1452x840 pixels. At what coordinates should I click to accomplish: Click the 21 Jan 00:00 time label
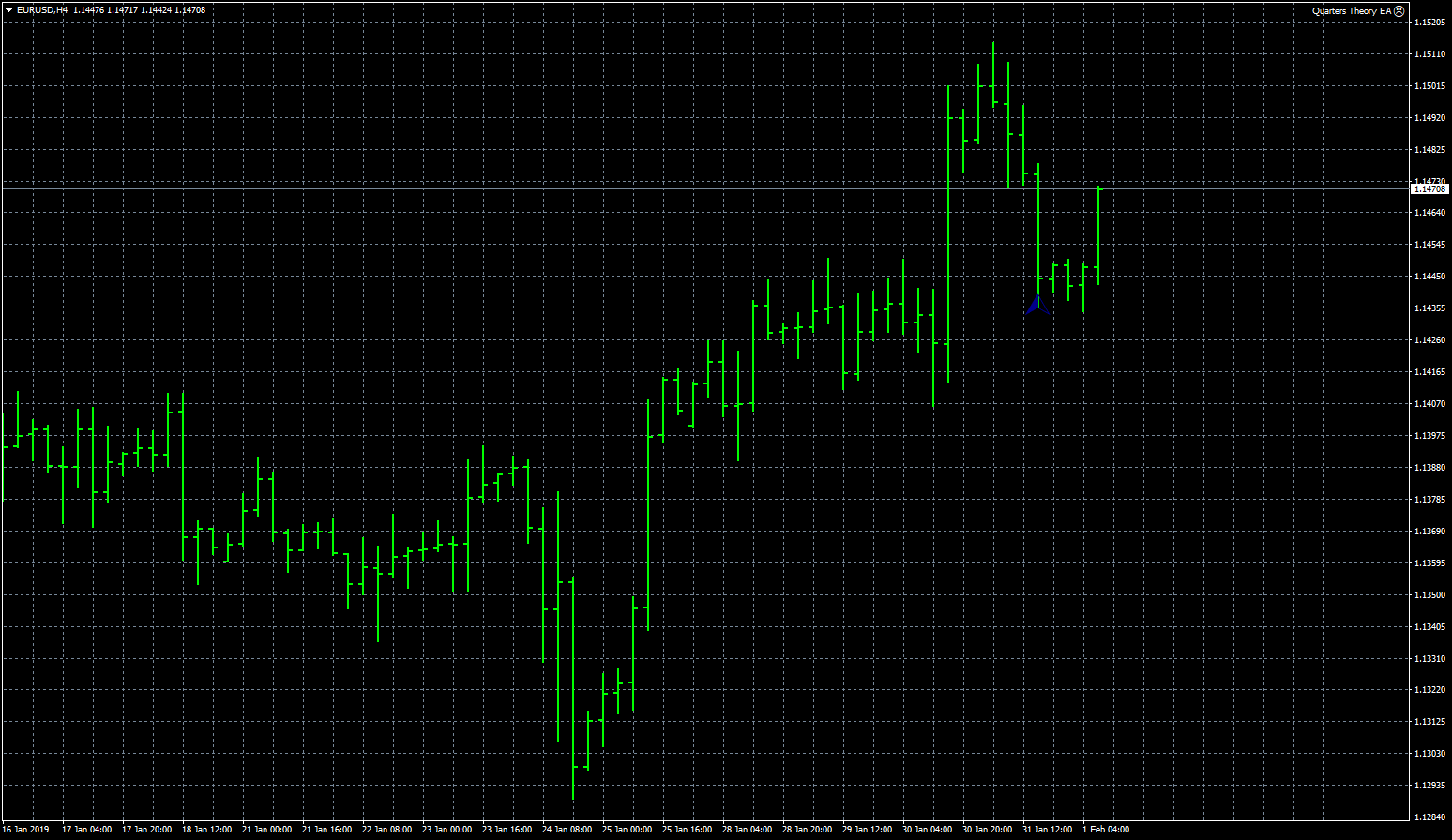coord(266,829)
